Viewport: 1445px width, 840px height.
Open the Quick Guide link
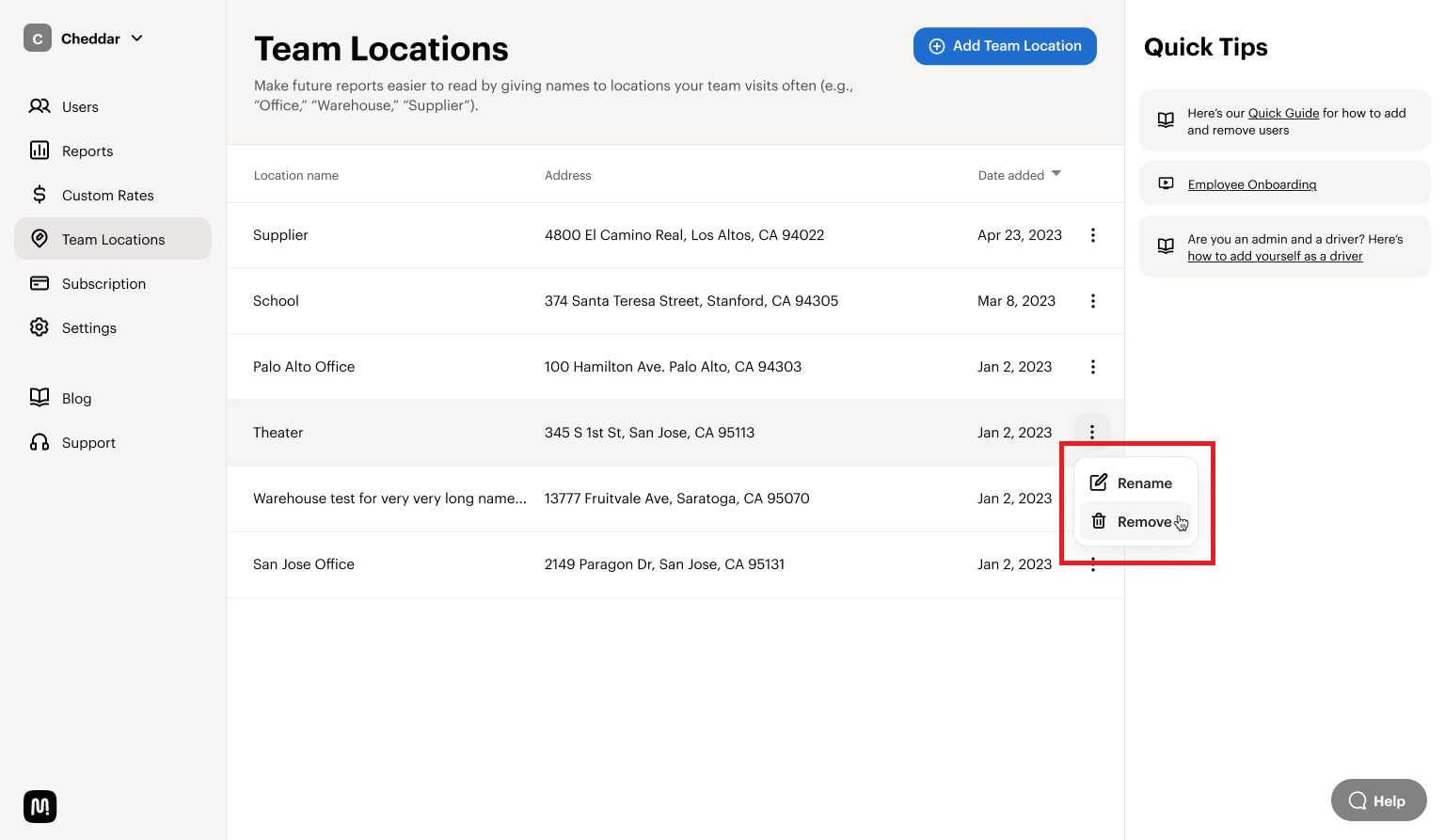(1283, 113)
